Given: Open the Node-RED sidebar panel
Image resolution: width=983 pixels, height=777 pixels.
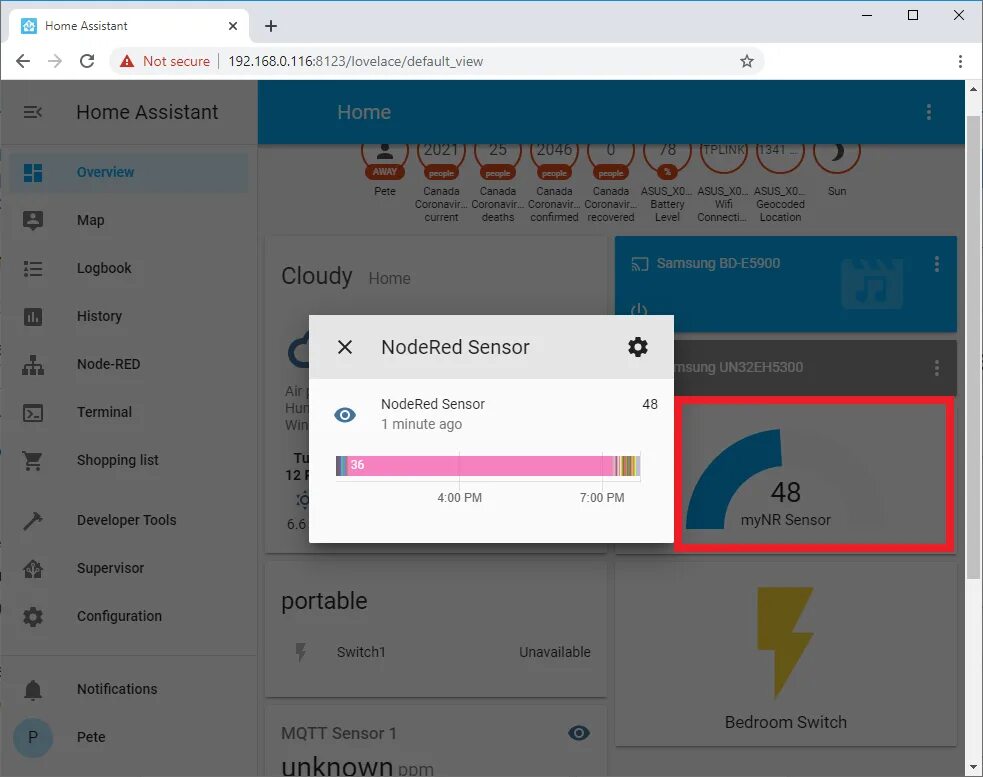Looking at the screenshot, I should pos(33,364).
